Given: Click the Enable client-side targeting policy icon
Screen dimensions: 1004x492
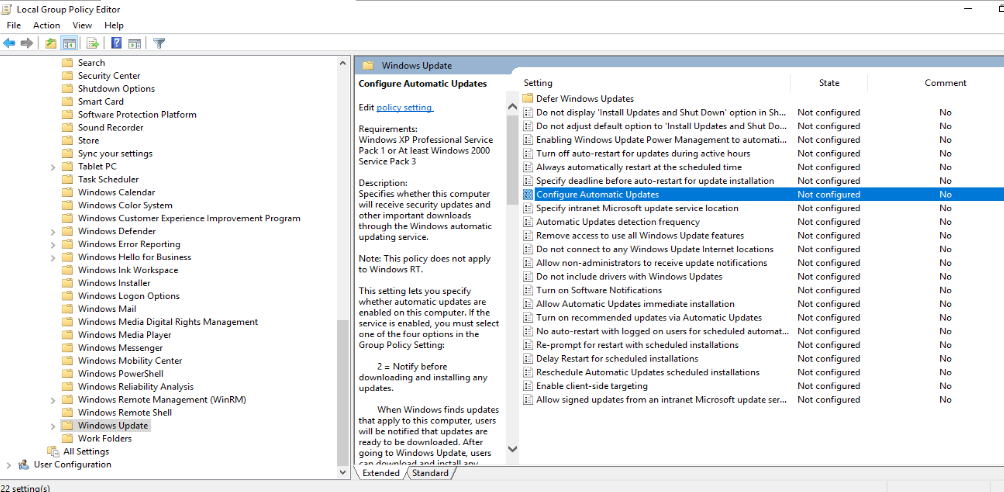Looking at the screenshot, I should click(528, 386).
